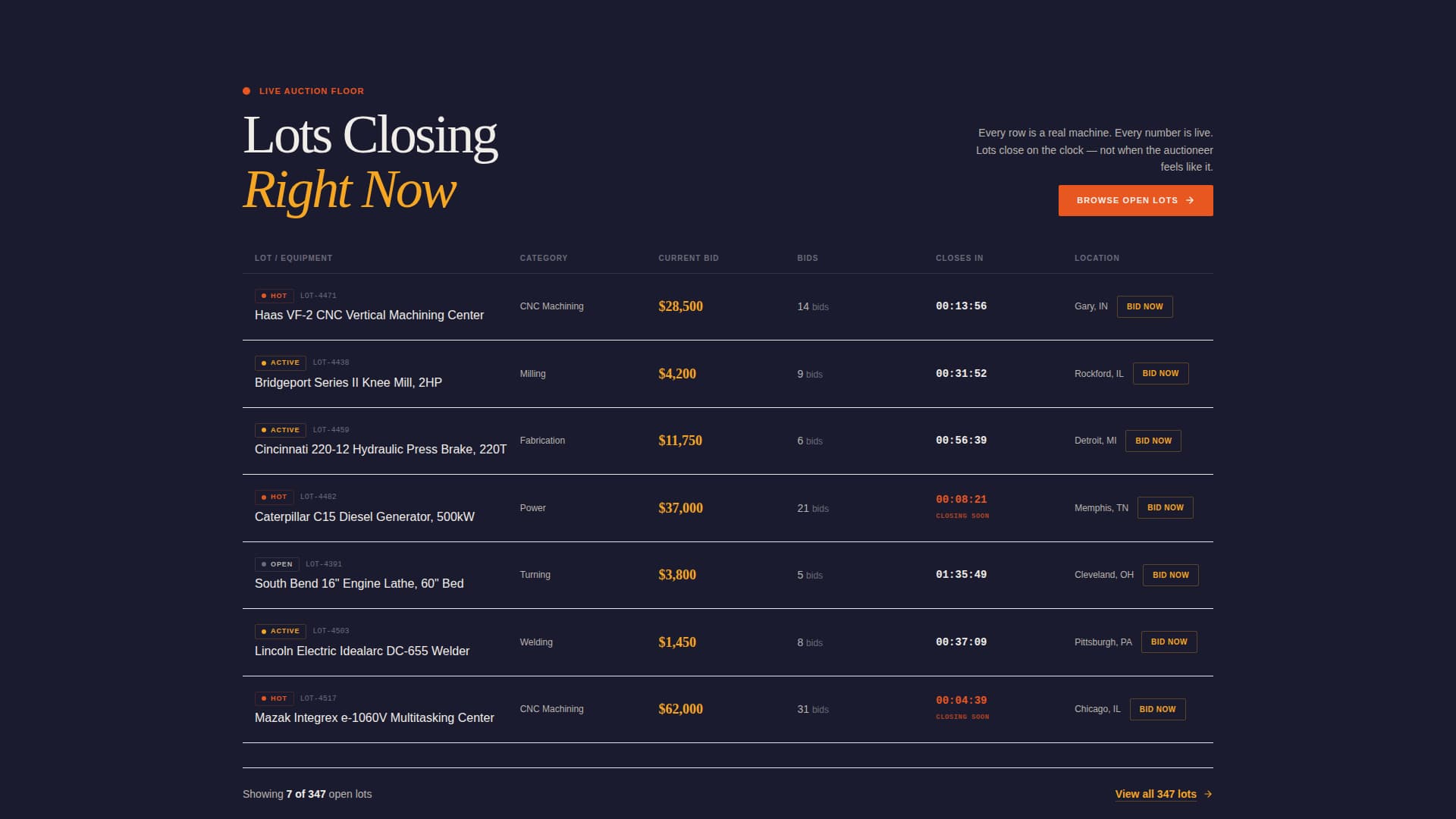Click the LOT-4482 identifier label
This screenshot has height=819, width=1456.
point(318,497)
